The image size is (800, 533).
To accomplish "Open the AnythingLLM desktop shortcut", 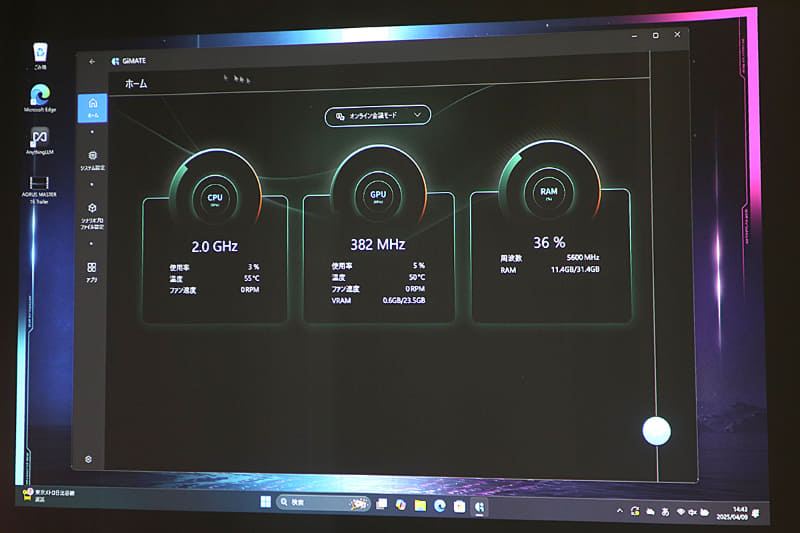I will coord(40,141).
